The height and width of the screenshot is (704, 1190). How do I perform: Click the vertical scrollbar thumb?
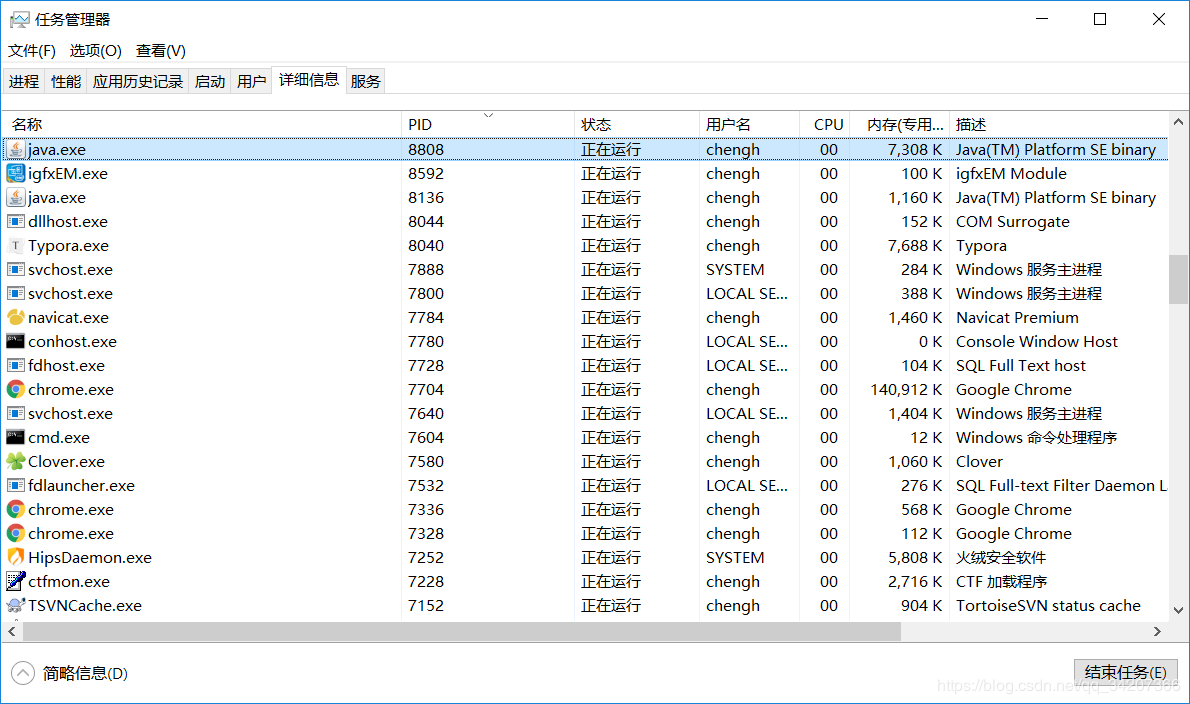1179,280
